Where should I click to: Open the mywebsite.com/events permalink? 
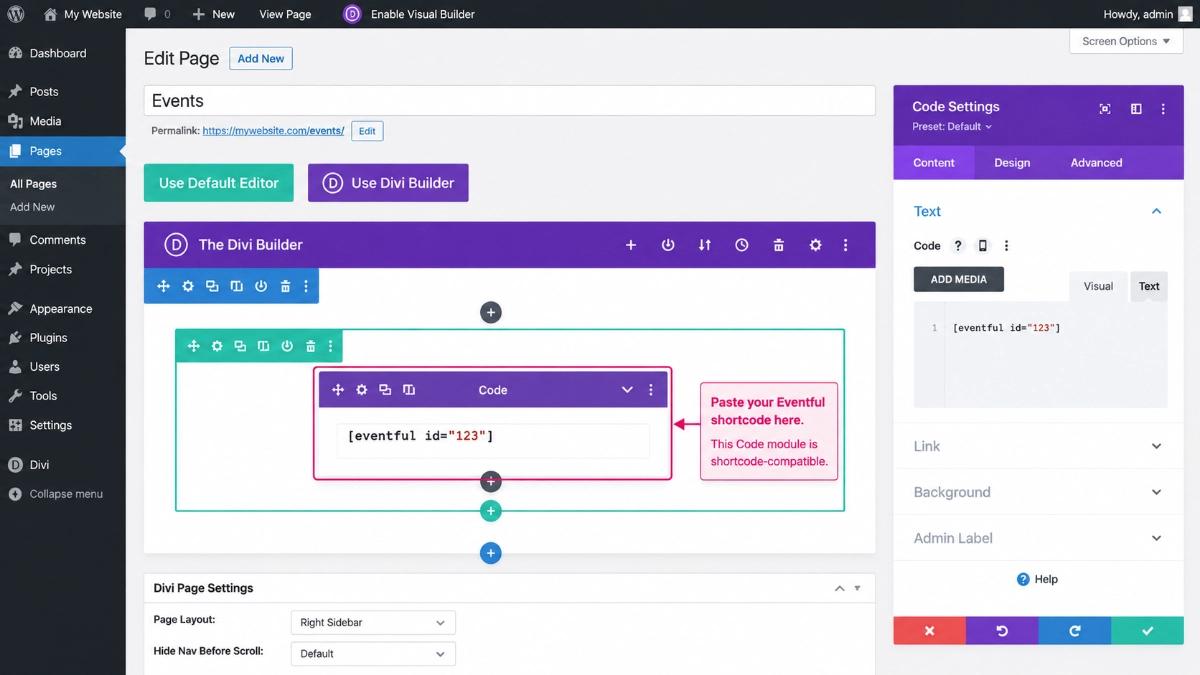tap(273, 131)
